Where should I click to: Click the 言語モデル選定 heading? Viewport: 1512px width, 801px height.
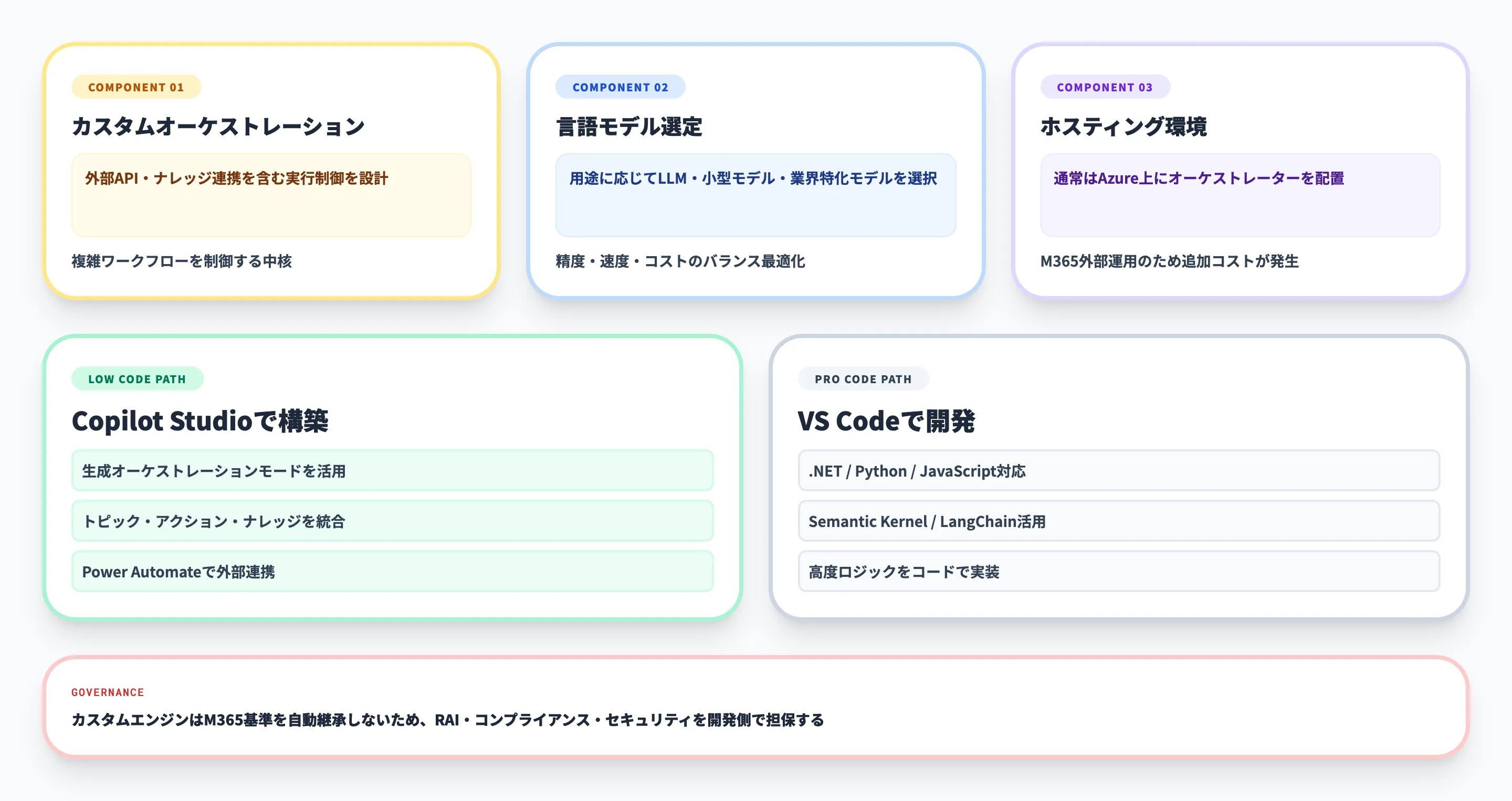[628, 125]
